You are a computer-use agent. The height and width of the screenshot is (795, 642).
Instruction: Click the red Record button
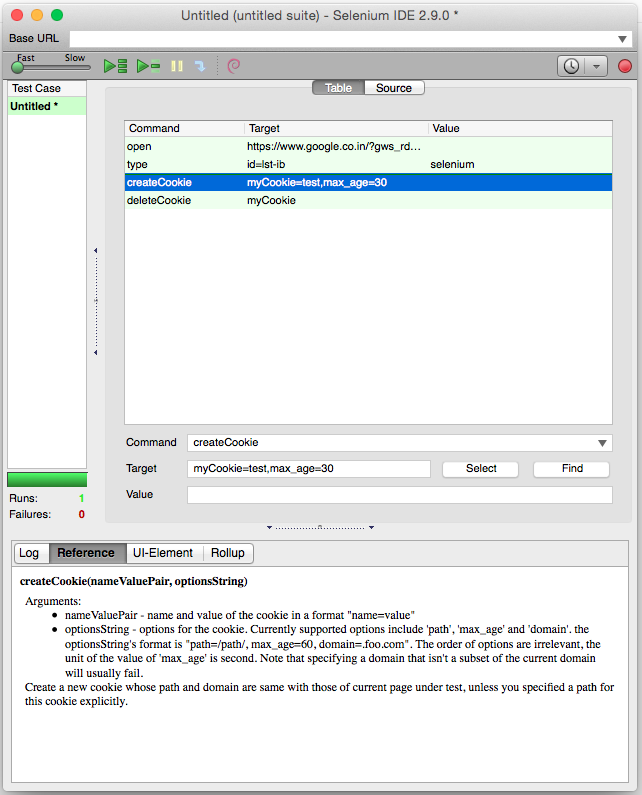pos(625,66)
